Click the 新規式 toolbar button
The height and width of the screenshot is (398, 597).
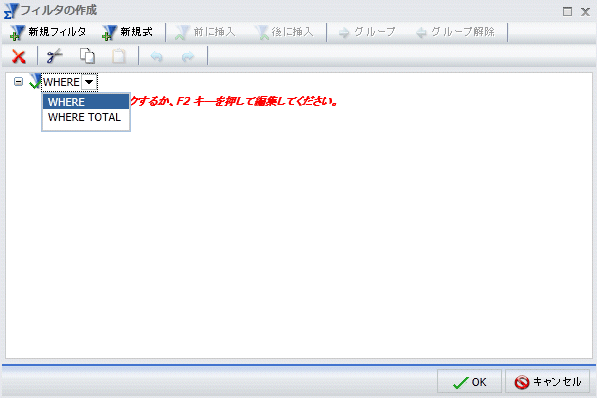[128, 32]
